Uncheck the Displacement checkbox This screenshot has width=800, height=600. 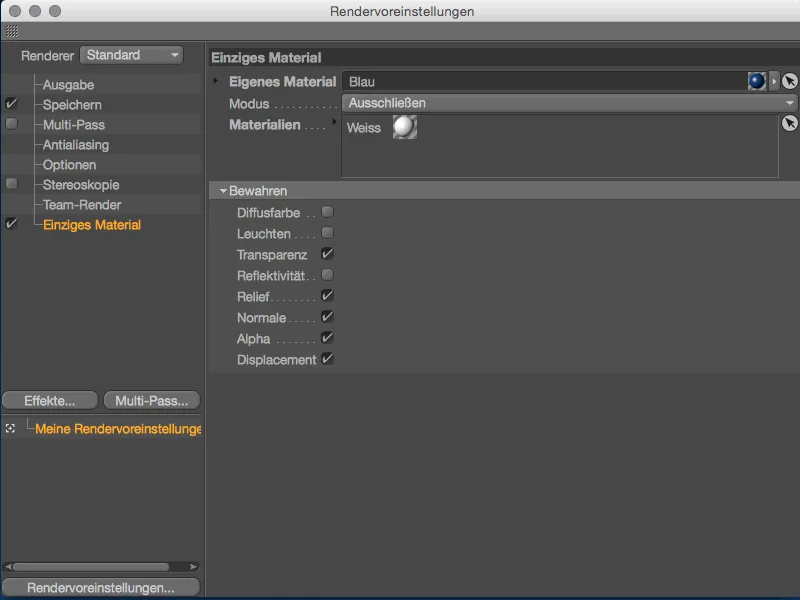click(x=328, y=359)
